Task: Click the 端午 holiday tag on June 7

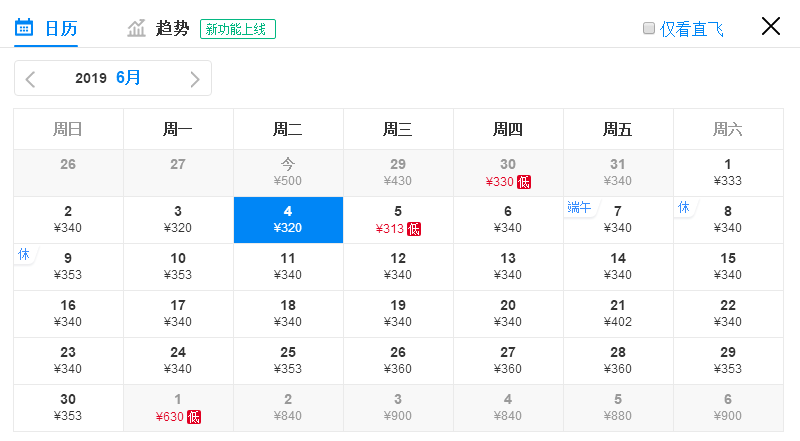Action: click(579, 207)
